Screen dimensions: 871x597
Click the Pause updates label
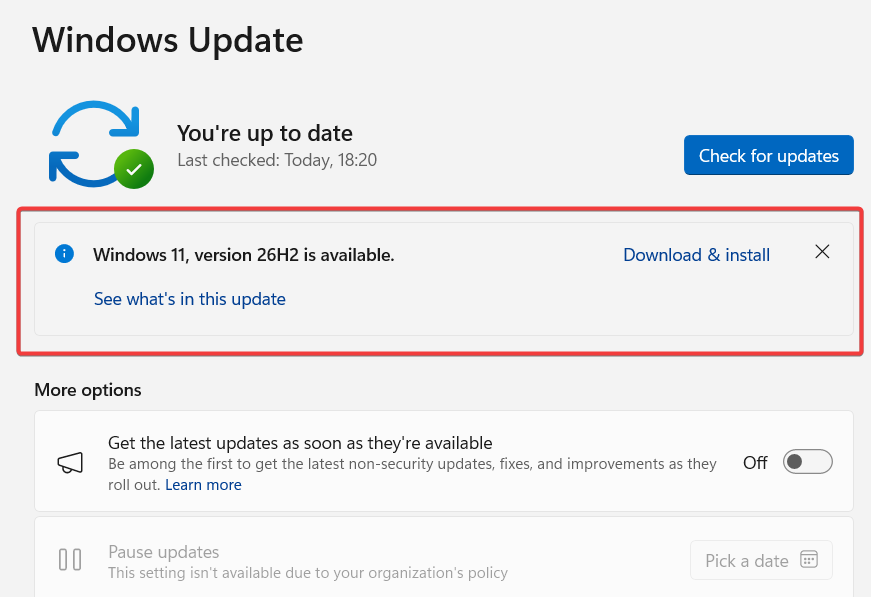164,552
